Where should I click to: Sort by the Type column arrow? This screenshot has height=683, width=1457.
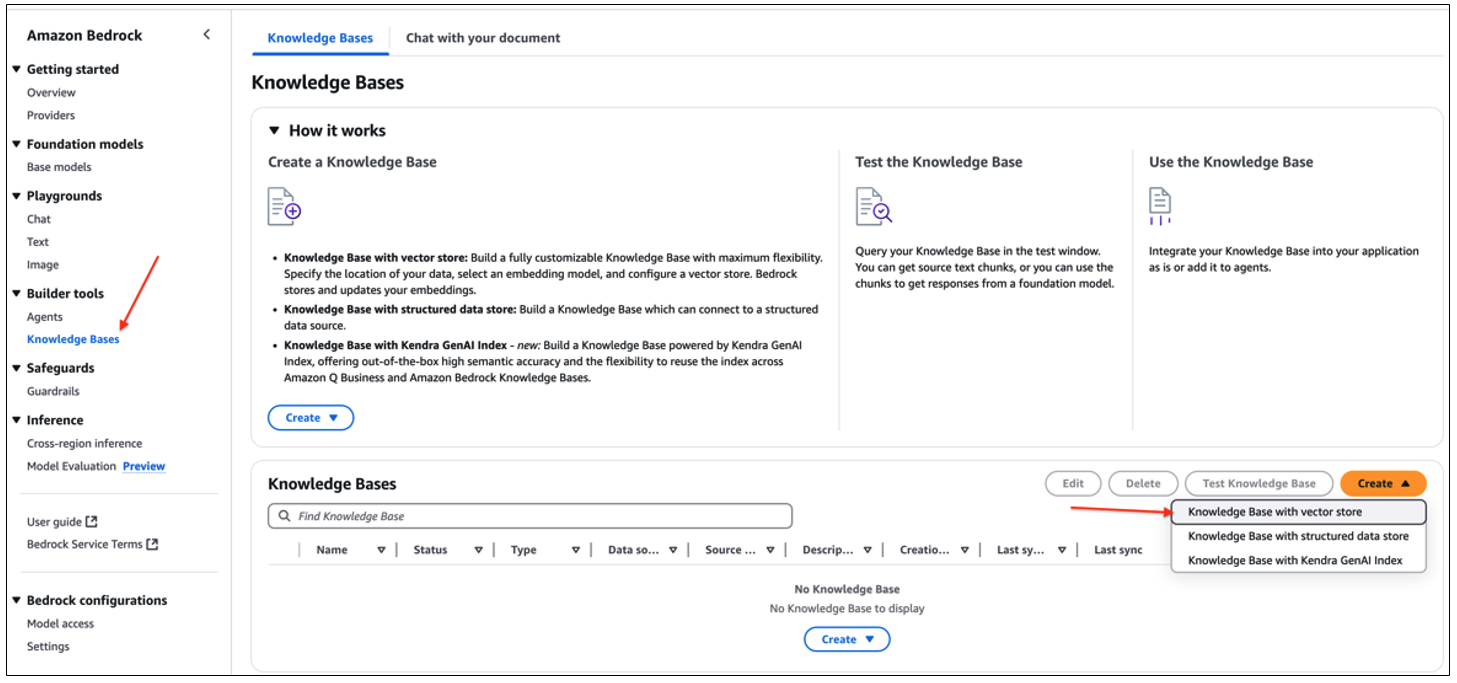[x=576, y=550]
